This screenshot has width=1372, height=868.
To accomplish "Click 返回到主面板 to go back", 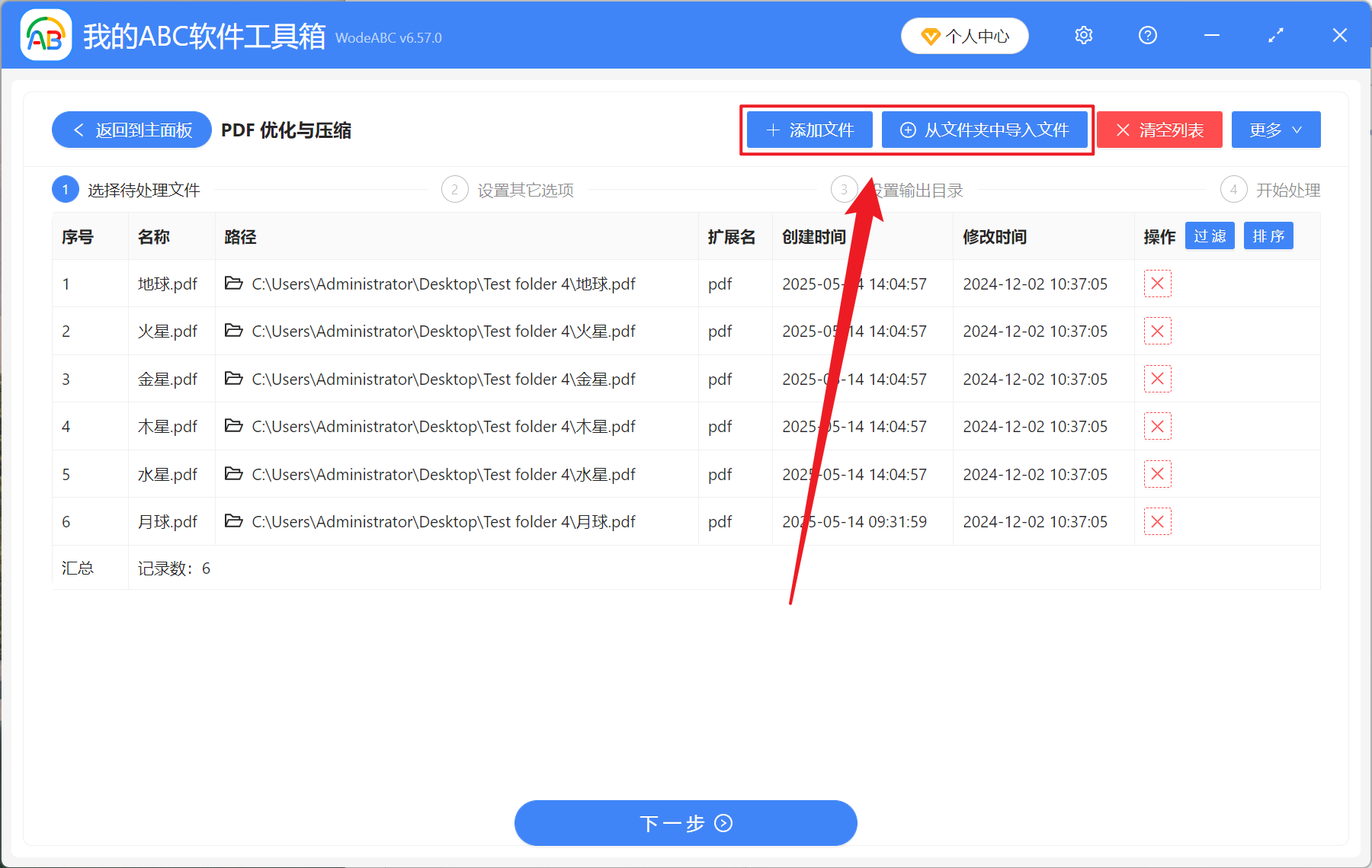I will (131, 130).
